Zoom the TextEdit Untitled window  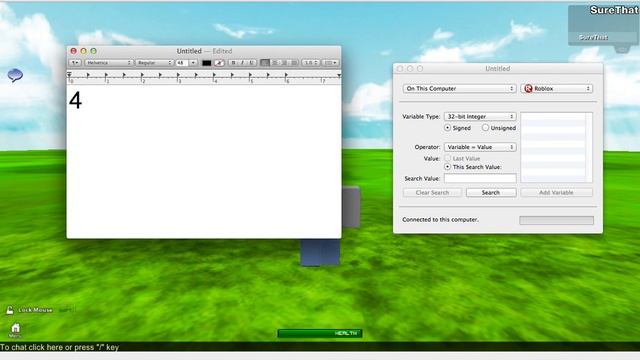pos(93,51)
